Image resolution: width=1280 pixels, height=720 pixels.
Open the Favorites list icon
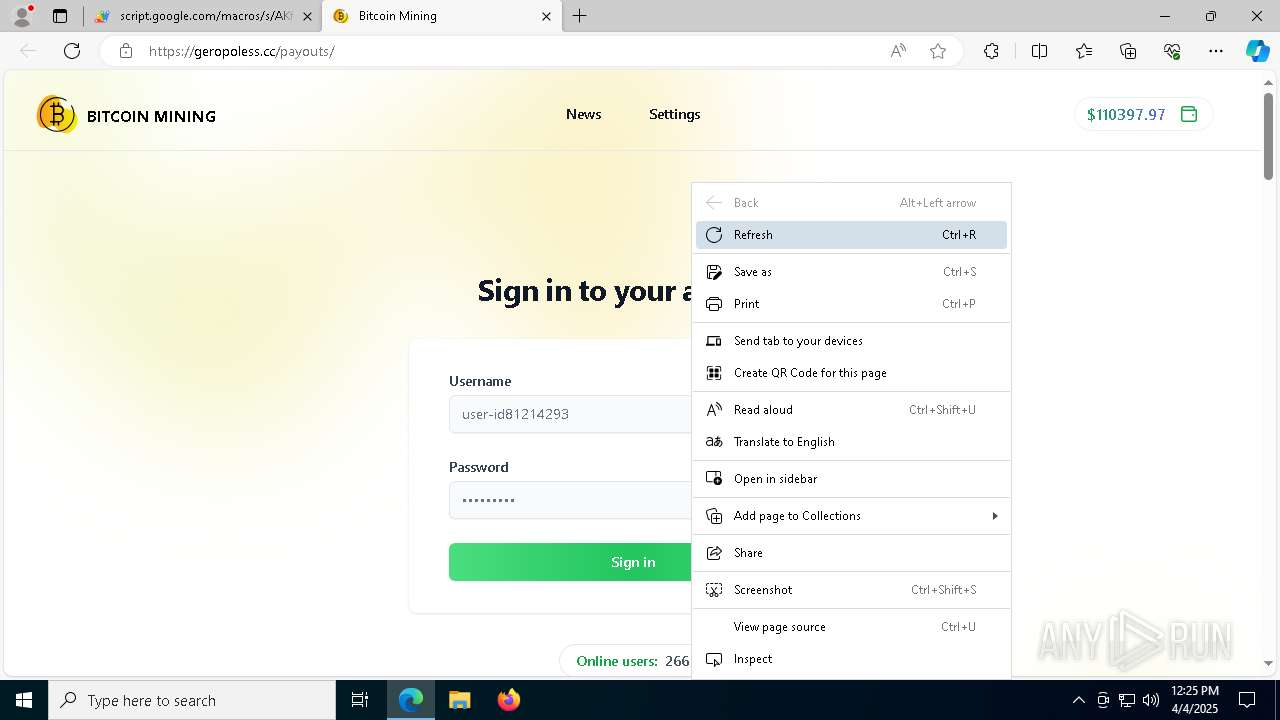[x=1084, y=51]
